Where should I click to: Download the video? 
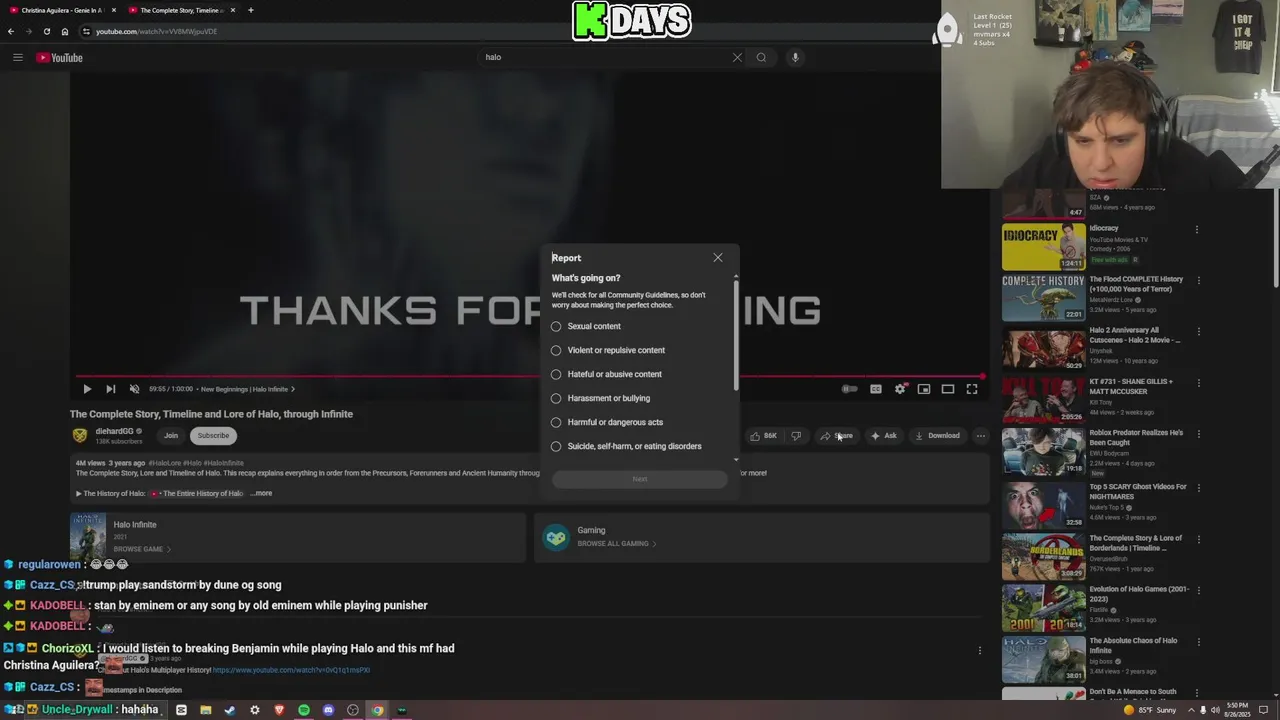(937, 435)
